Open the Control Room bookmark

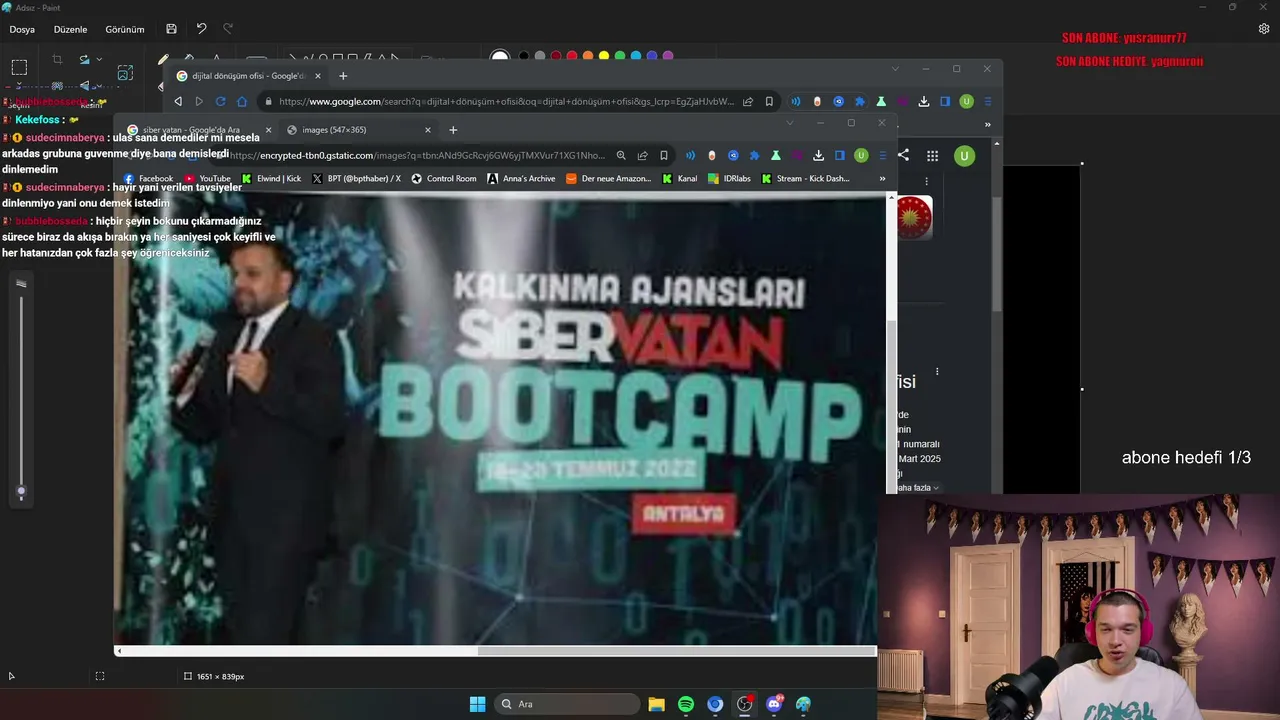tap(444, 179)
